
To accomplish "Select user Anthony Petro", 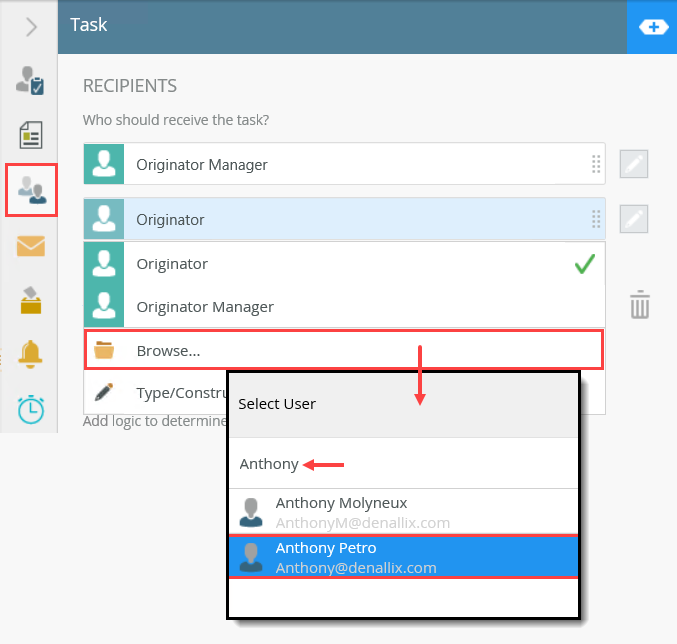I will click(403, 557).
